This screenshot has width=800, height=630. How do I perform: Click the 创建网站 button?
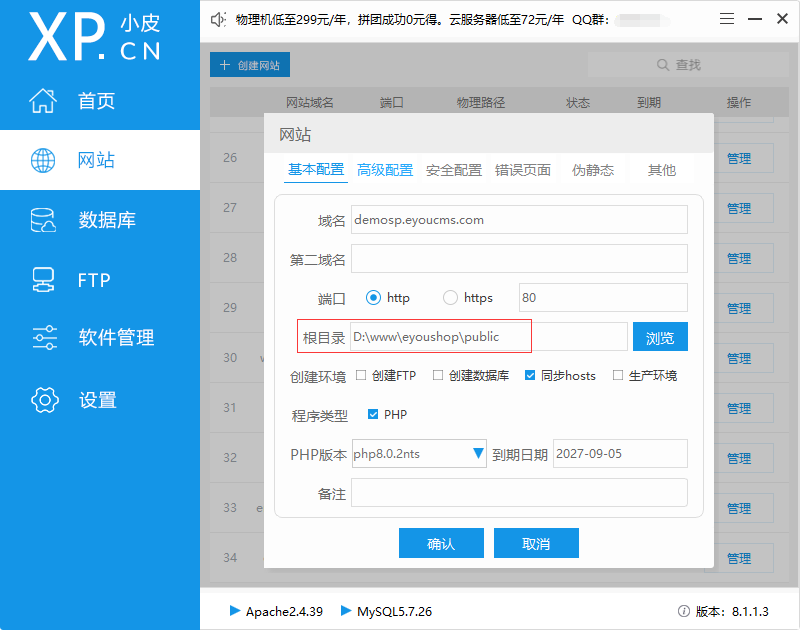pyautogui.click(x=250, y=65)
